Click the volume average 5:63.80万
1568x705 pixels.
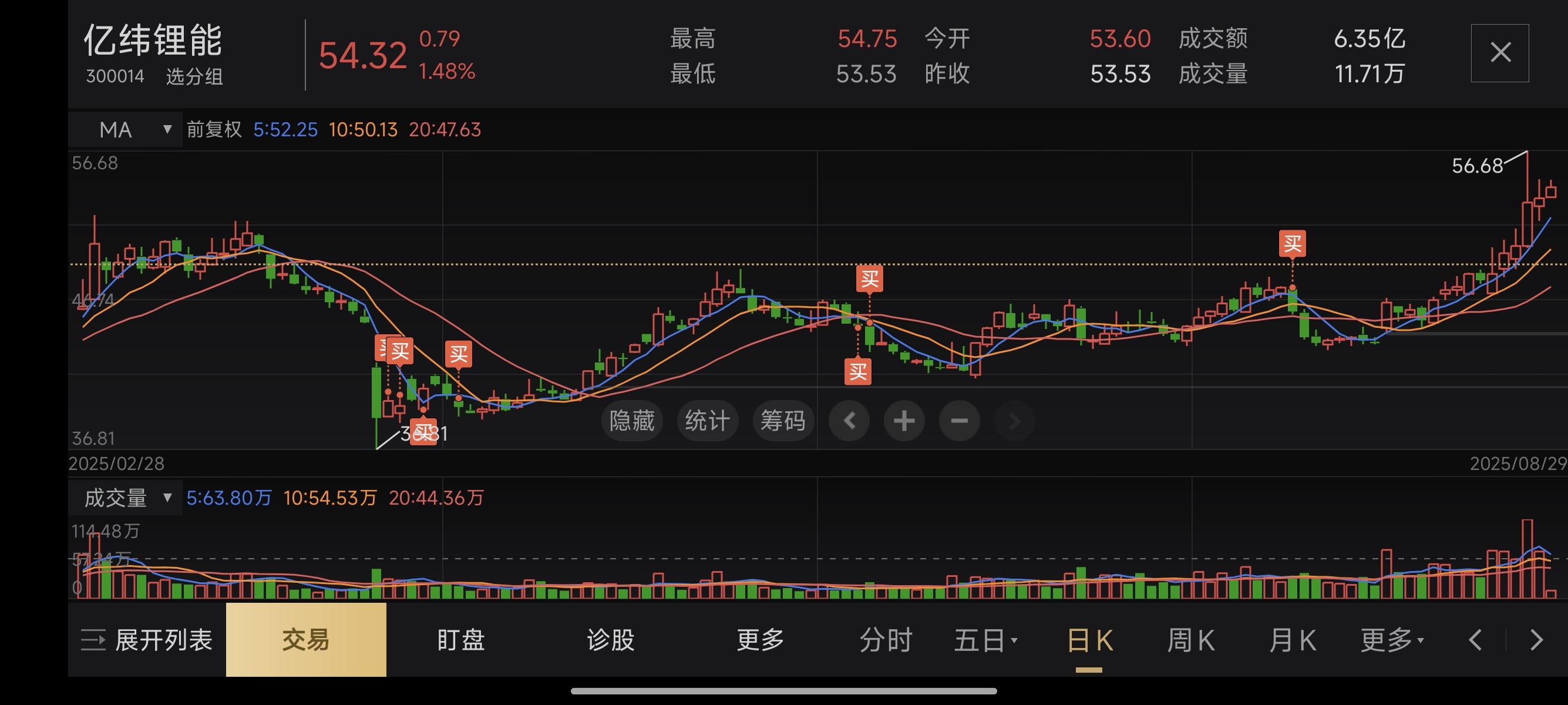tap(229, 498)
